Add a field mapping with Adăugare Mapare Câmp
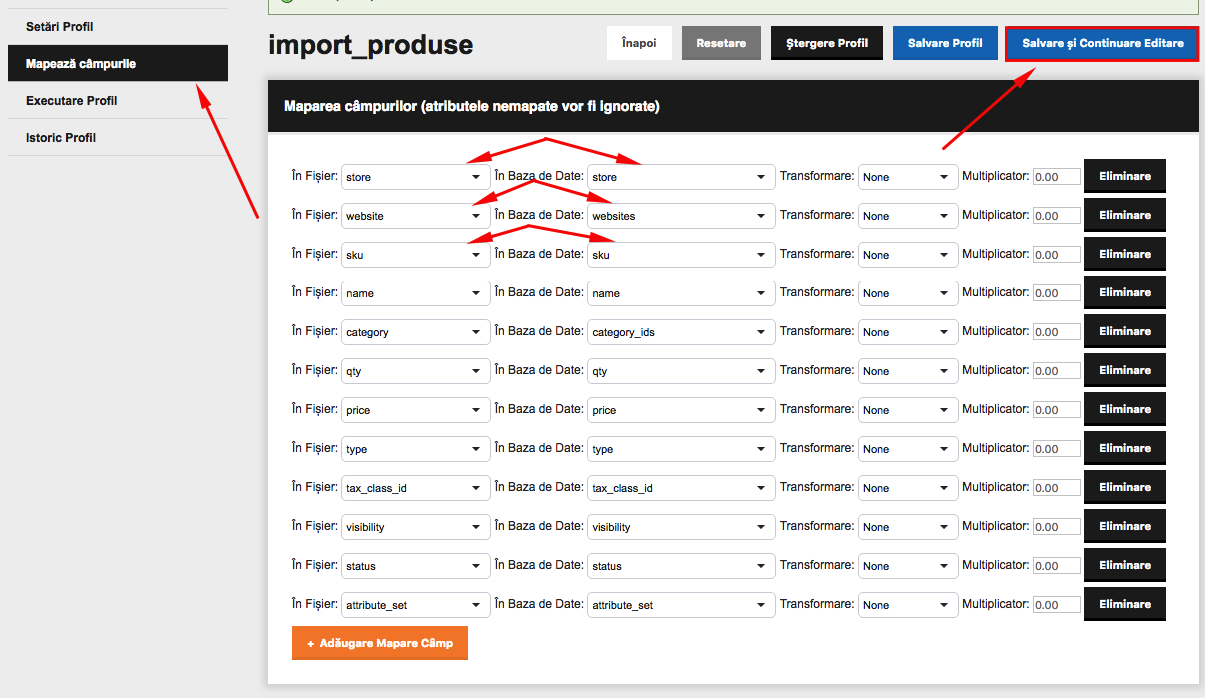Viewport: 1205px width, 698px height. 380,643
